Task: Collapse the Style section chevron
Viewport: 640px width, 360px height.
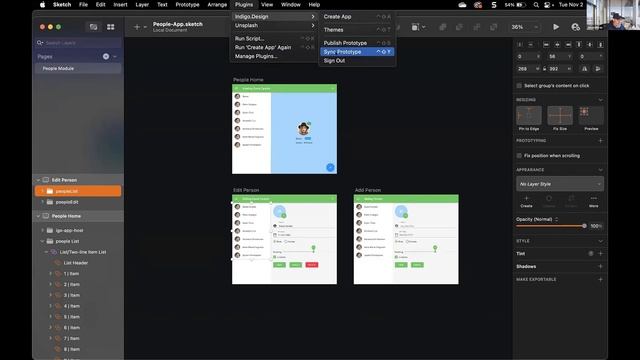Action: (x=600, y=241)
